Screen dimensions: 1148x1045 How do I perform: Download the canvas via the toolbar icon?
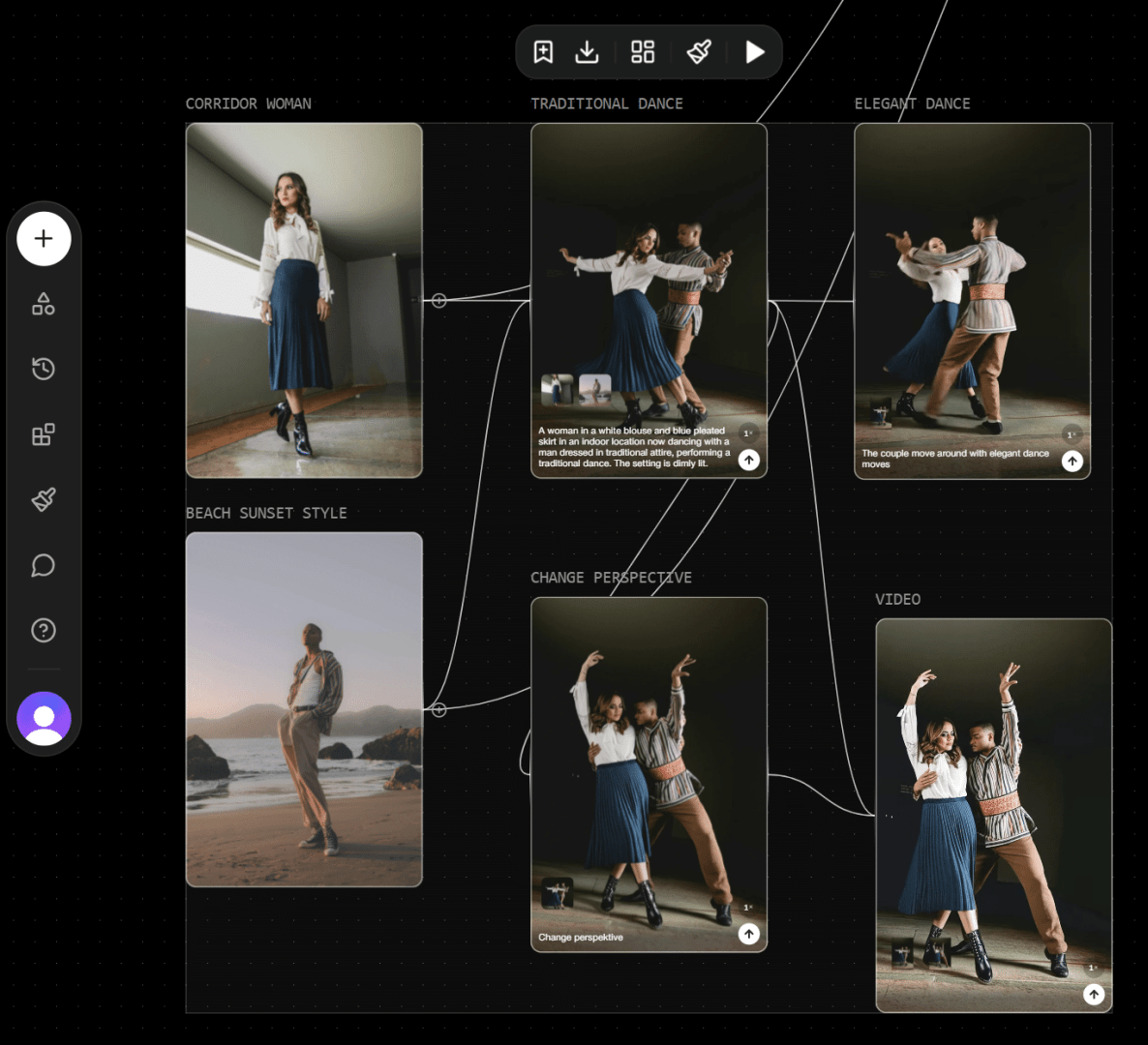click(x=588, y=52)
